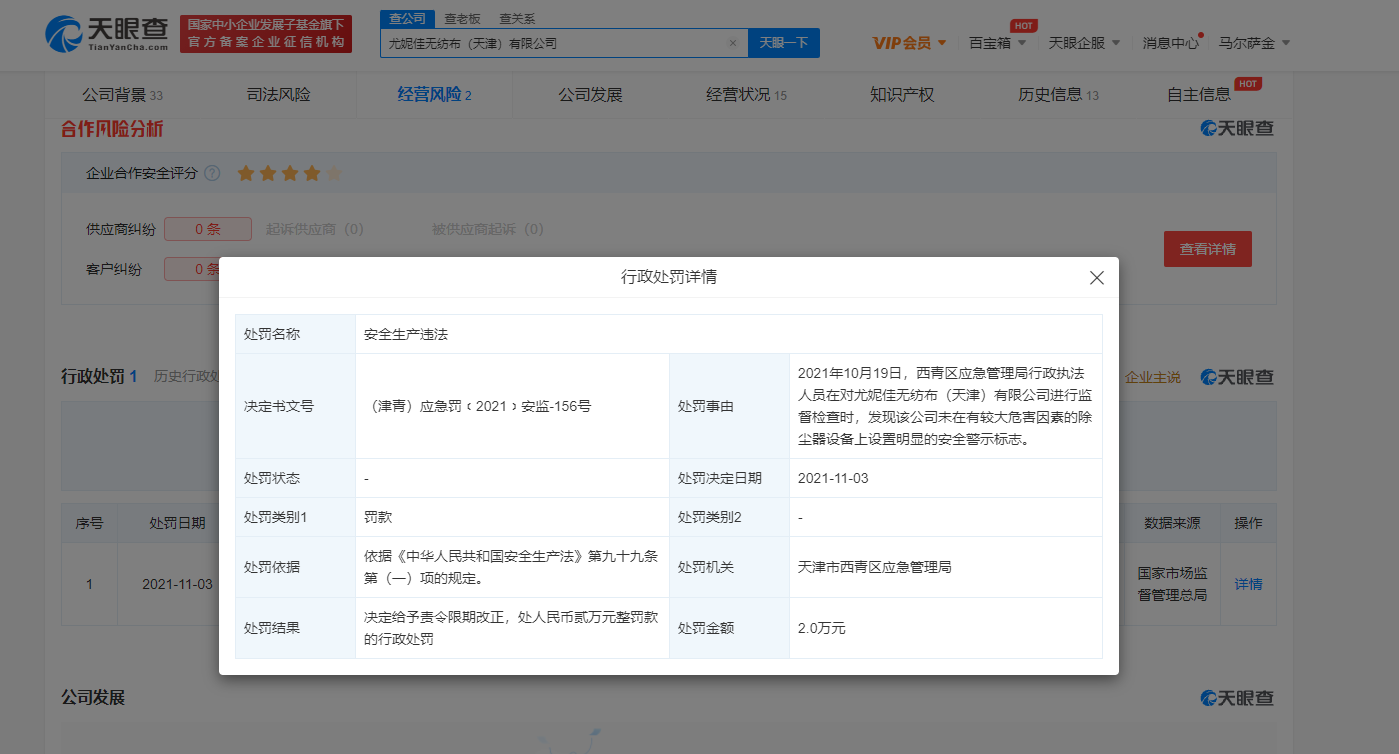Clear the search box with the x icon

pyautogui.click(x=732, y=43)
